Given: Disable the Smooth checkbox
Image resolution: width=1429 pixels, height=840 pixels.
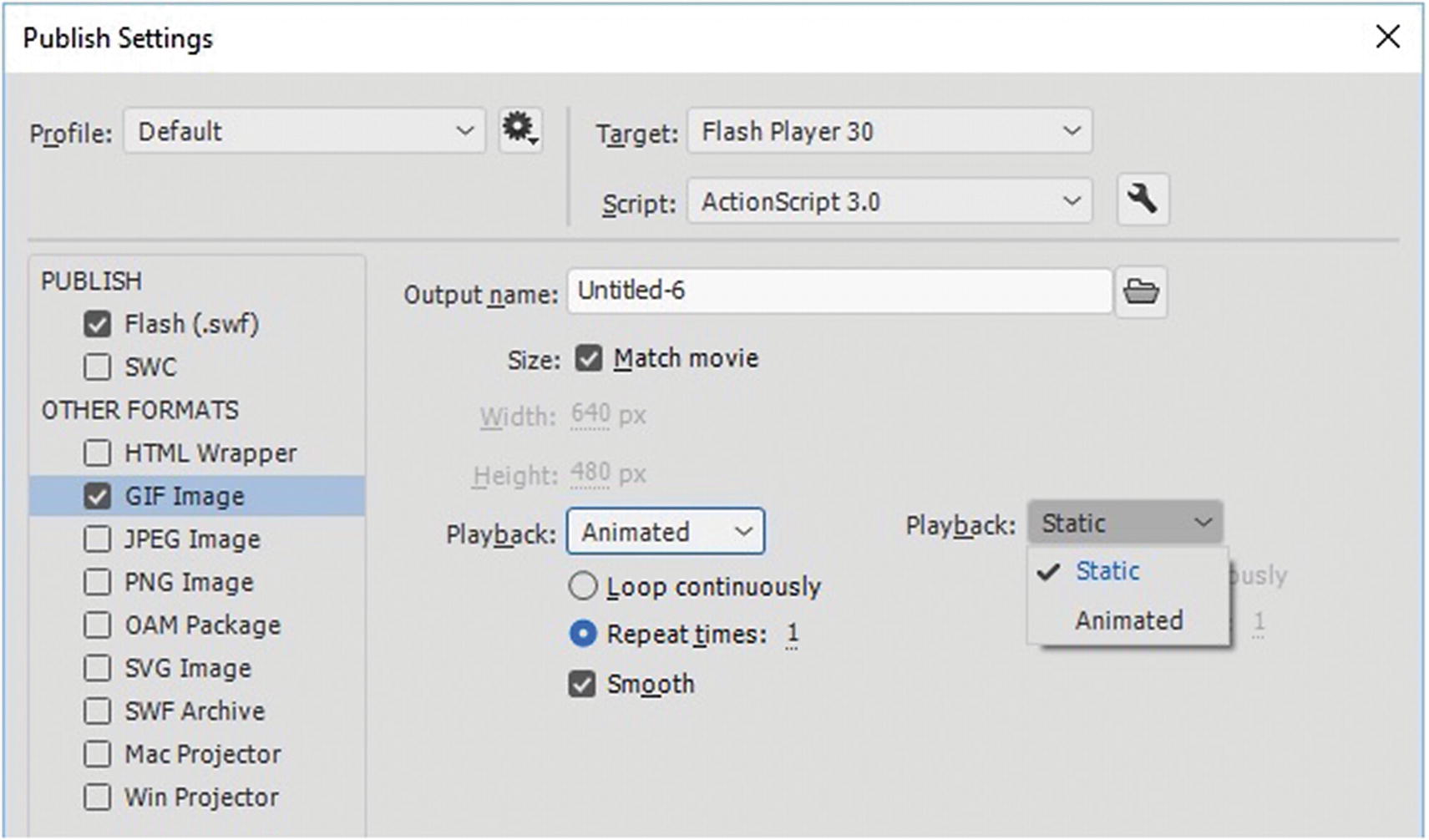Looking at the screenshot, I should (x=582, y=685).
